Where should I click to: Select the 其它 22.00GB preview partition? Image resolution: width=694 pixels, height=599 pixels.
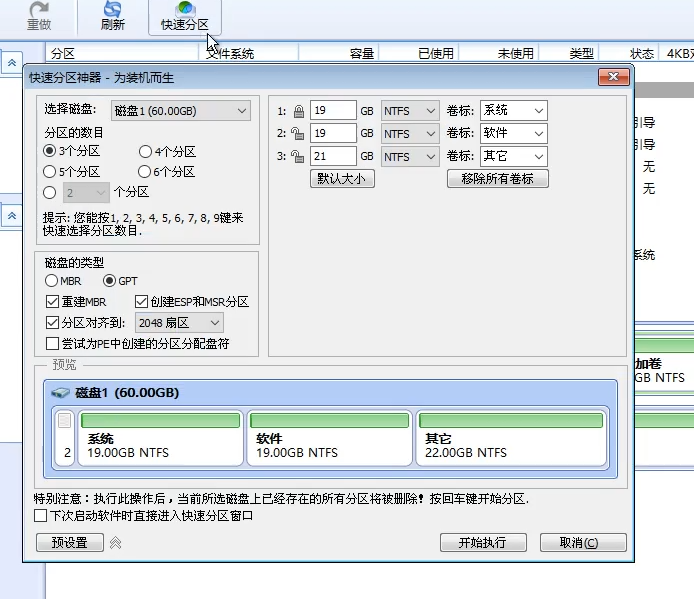(511, 438)
